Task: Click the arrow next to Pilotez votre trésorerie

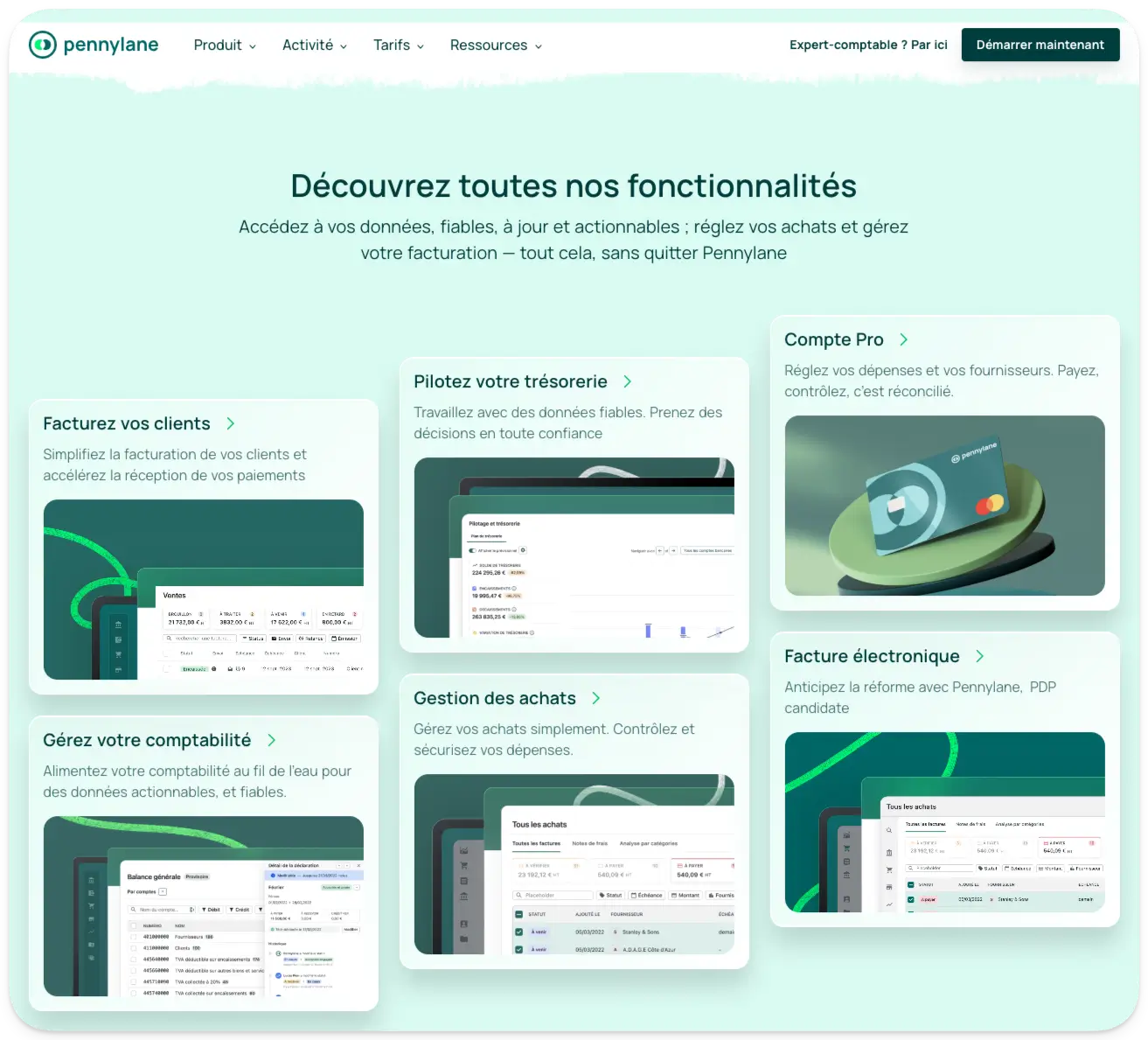Action: pos(628,381)
